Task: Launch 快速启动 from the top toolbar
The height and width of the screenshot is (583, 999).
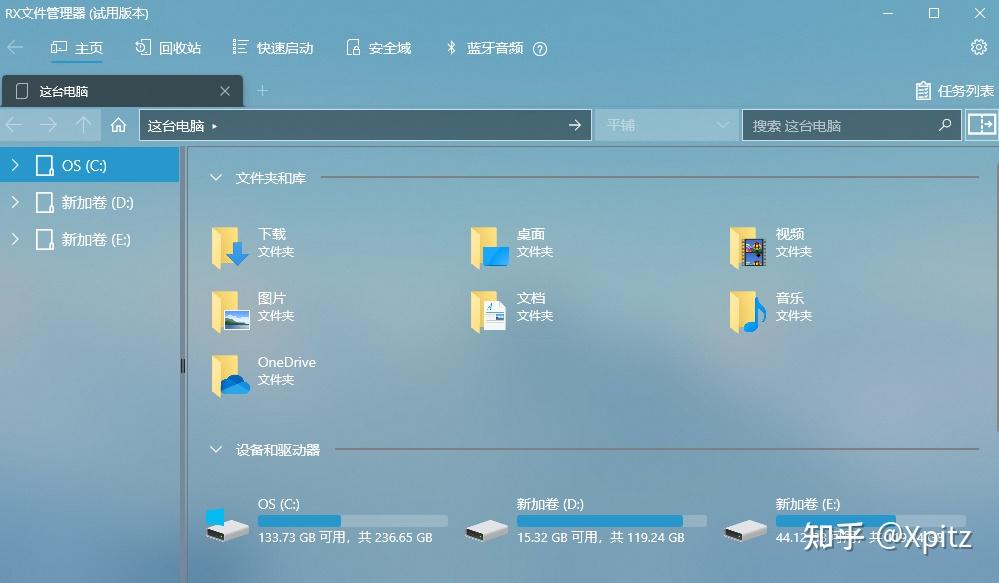Action: tap(271, 46)
